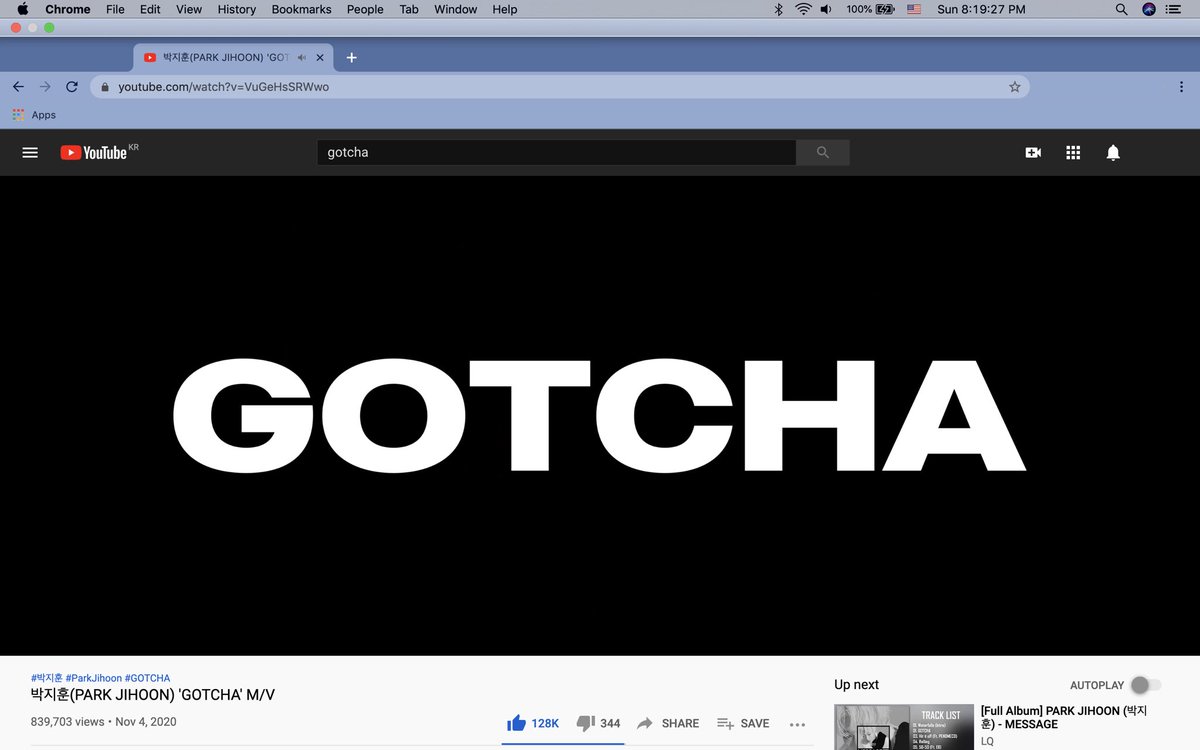Toggle the AUTOPLAY switch
Image resolution: width=1200 pixels, height=750 pixels.
tap(1146, 685)
